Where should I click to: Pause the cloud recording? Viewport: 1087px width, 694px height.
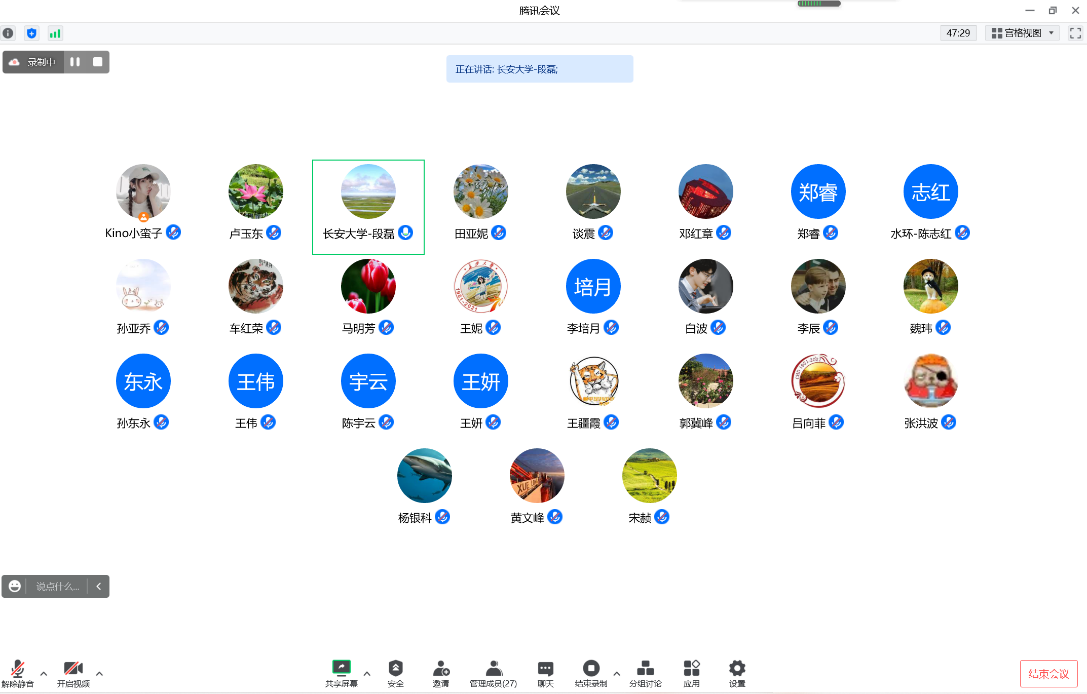point(75,62)
